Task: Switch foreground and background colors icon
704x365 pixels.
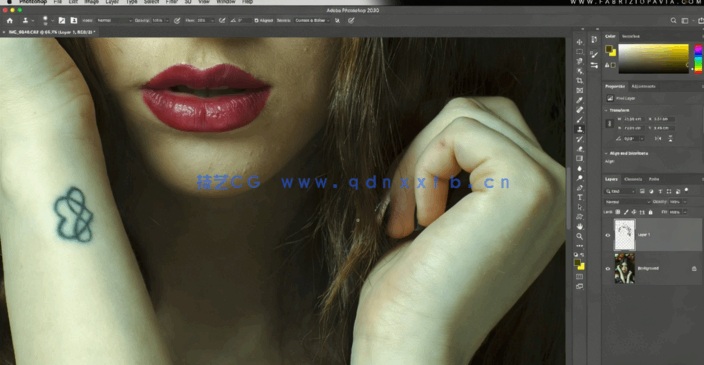Action: [582, 255]
